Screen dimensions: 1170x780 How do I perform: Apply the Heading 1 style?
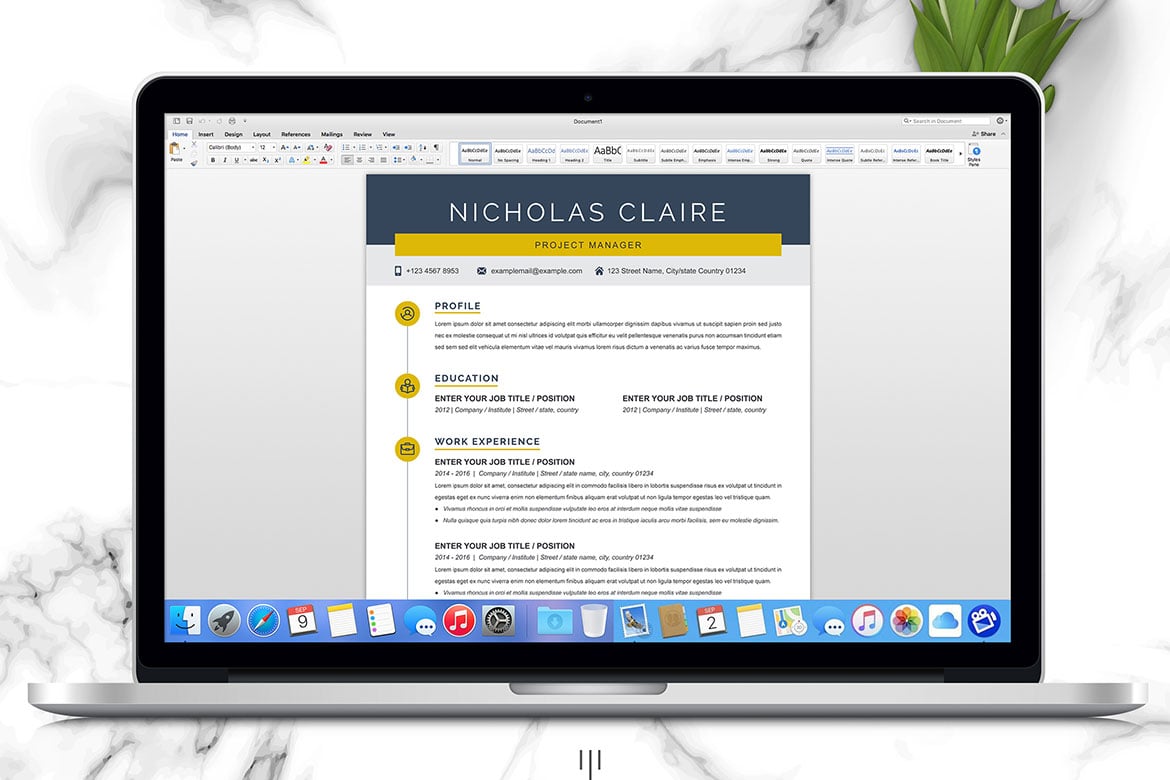[540, 154]
